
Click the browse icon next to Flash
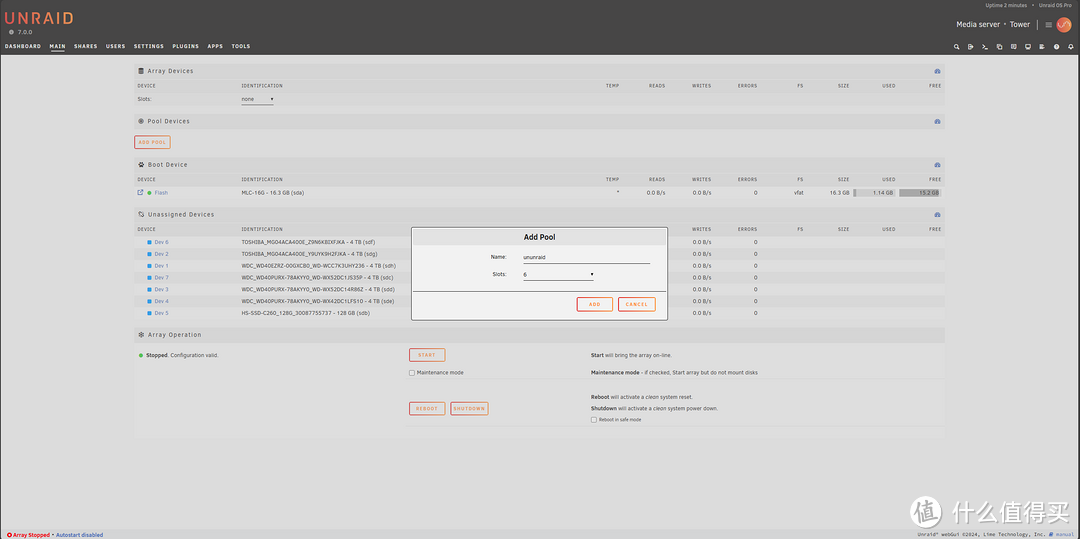[141, 193]
